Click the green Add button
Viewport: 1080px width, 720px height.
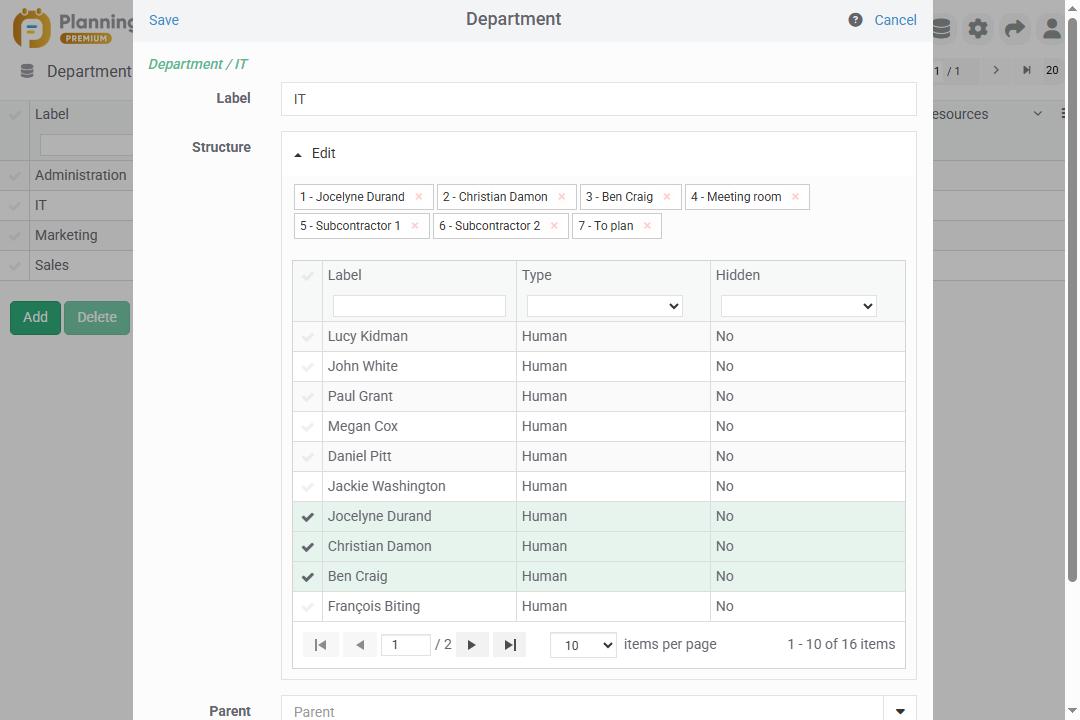35,318
